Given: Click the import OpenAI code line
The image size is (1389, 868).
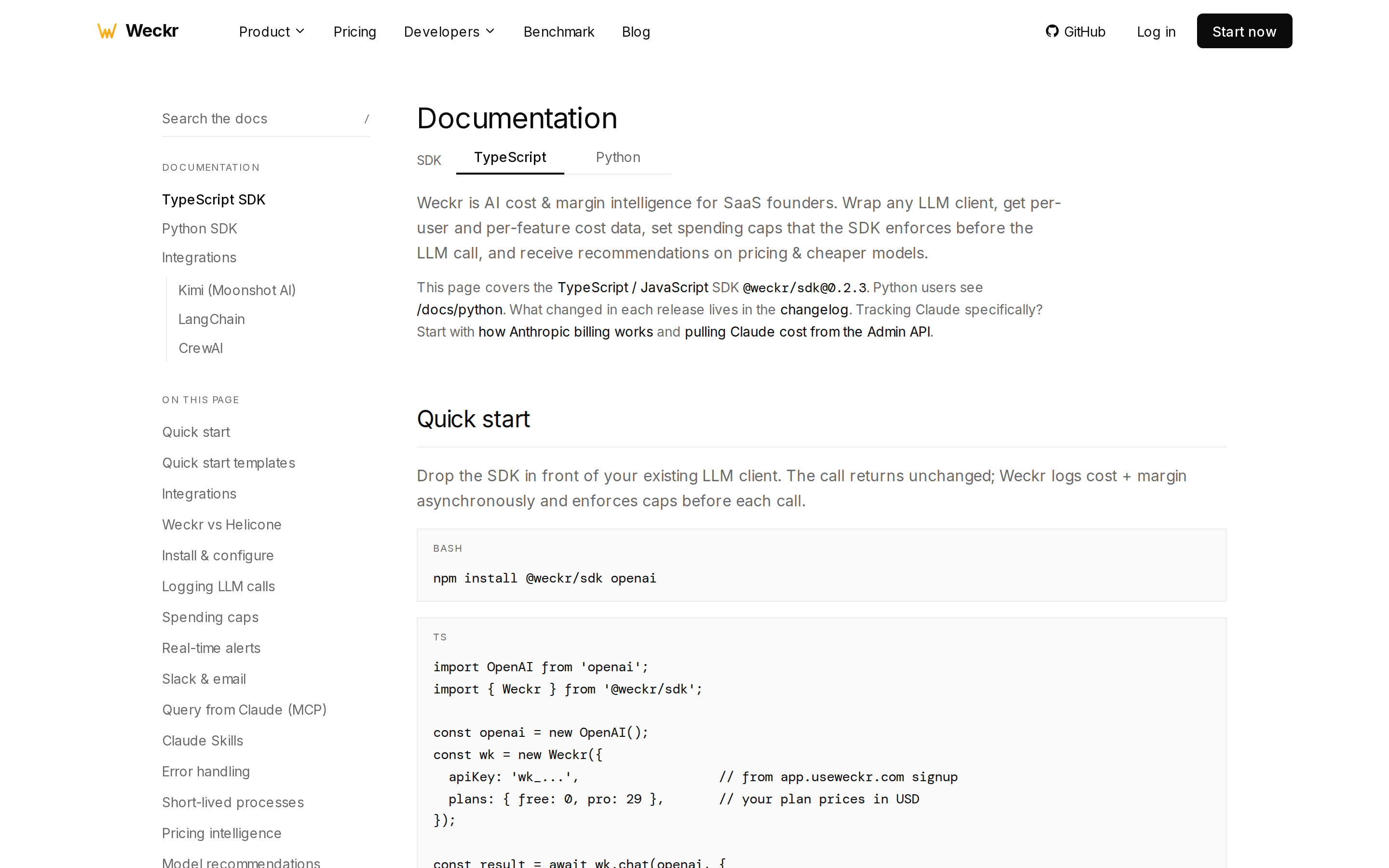Looking at the screenshot, I should click(x=540, y=667).
